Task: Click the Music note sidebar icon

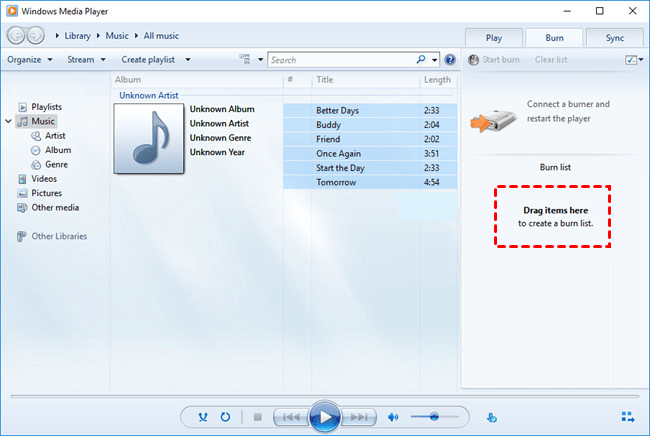Action: coord(22,121)
